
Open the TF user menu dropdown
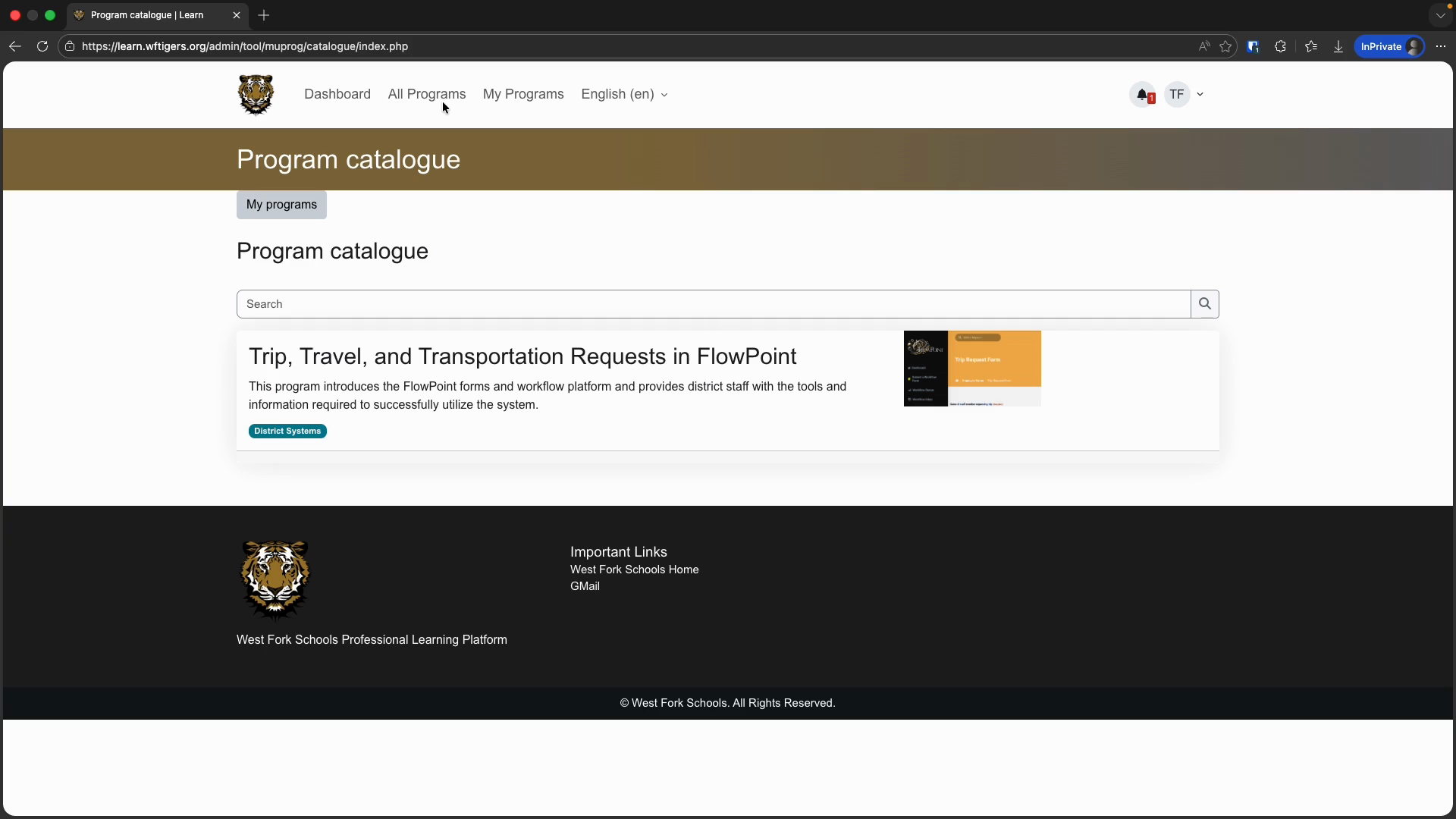1185,95
